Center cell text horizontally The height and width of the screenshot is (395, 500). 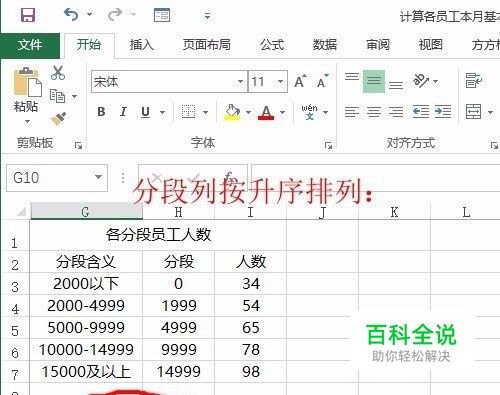[374, 112]
